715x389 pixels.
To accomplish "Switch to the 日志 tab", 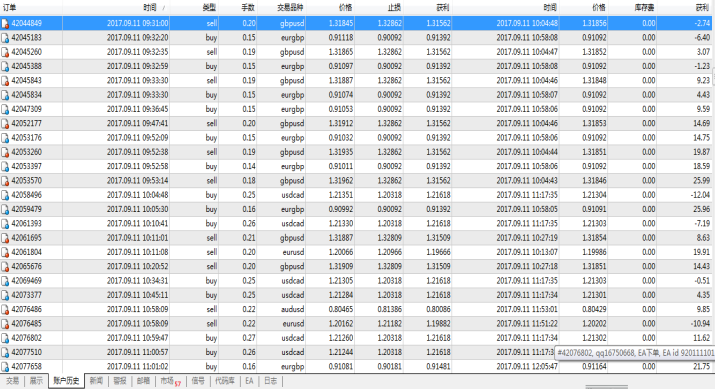I will click(x=271, y=381).
